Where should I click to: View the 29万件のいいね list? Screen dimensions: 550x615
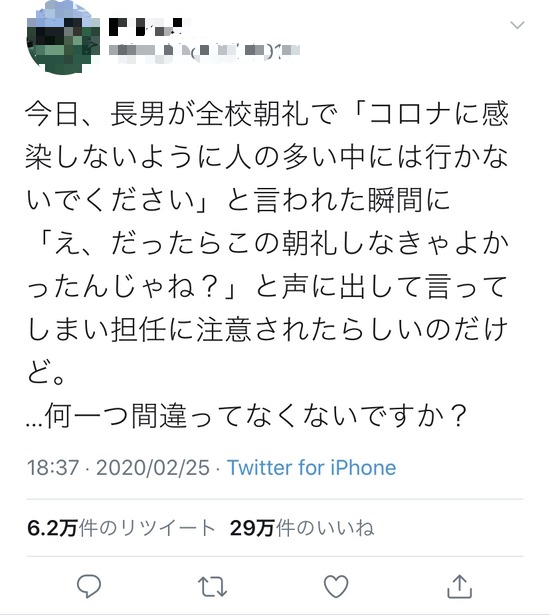pos(302,528)
